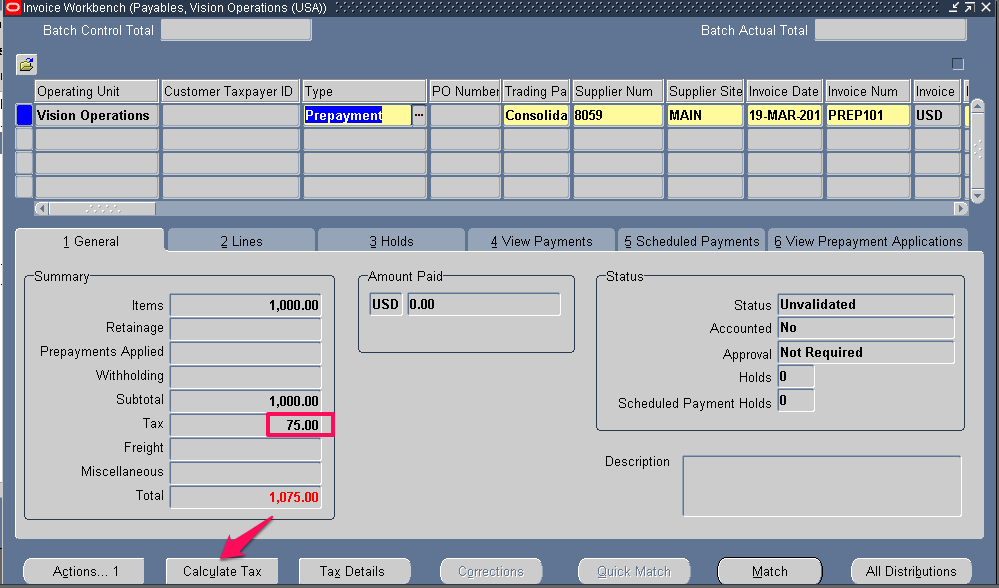Click the Status field Unvalidated
Image resolution: width=999 pixels, height=588 pixels.
tap(866, 305)
